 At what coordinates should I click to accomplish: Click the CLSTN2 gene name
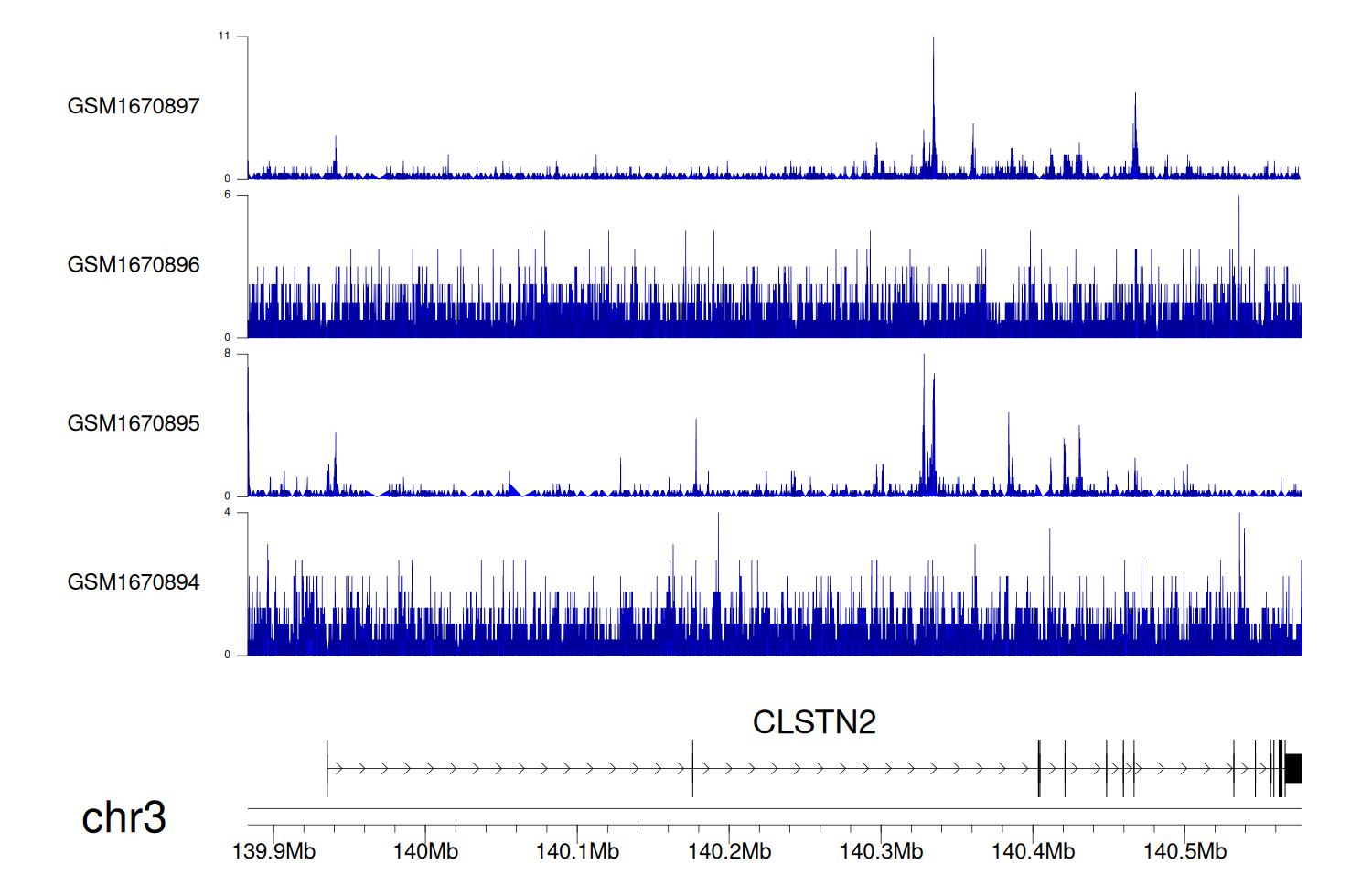point(814,722)
